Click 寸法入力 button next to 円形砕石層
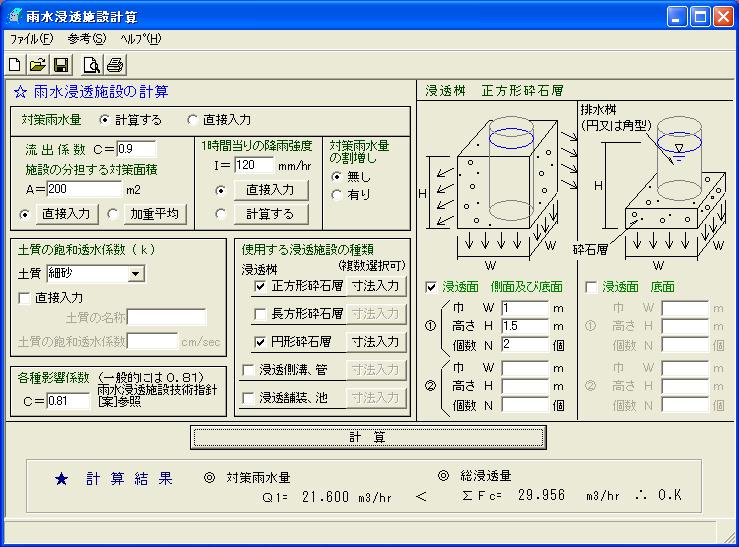Screen dimensions: 739x547 tap(376, 342)
